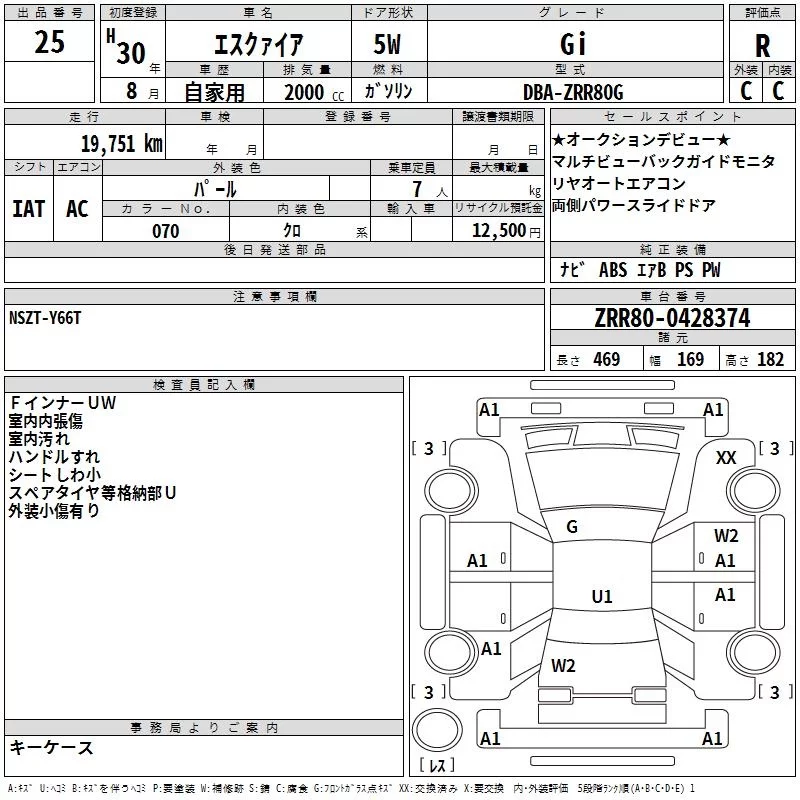Select chassis number "ZRR80-0428374"
800x800 pixels.
pyautogui.click(x=672, y=318)
